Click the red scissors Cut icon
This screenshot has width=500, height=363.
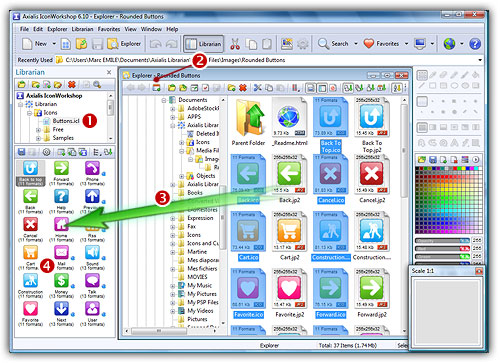(235, 44)
